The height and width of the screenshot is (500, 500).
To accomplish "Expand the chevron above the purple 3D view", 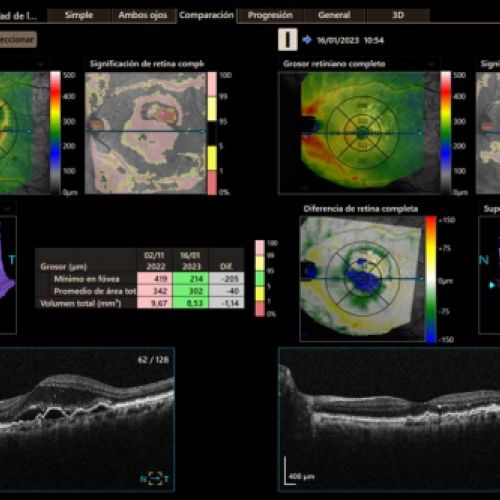I will pyautogui.click(x=7, y=209).
